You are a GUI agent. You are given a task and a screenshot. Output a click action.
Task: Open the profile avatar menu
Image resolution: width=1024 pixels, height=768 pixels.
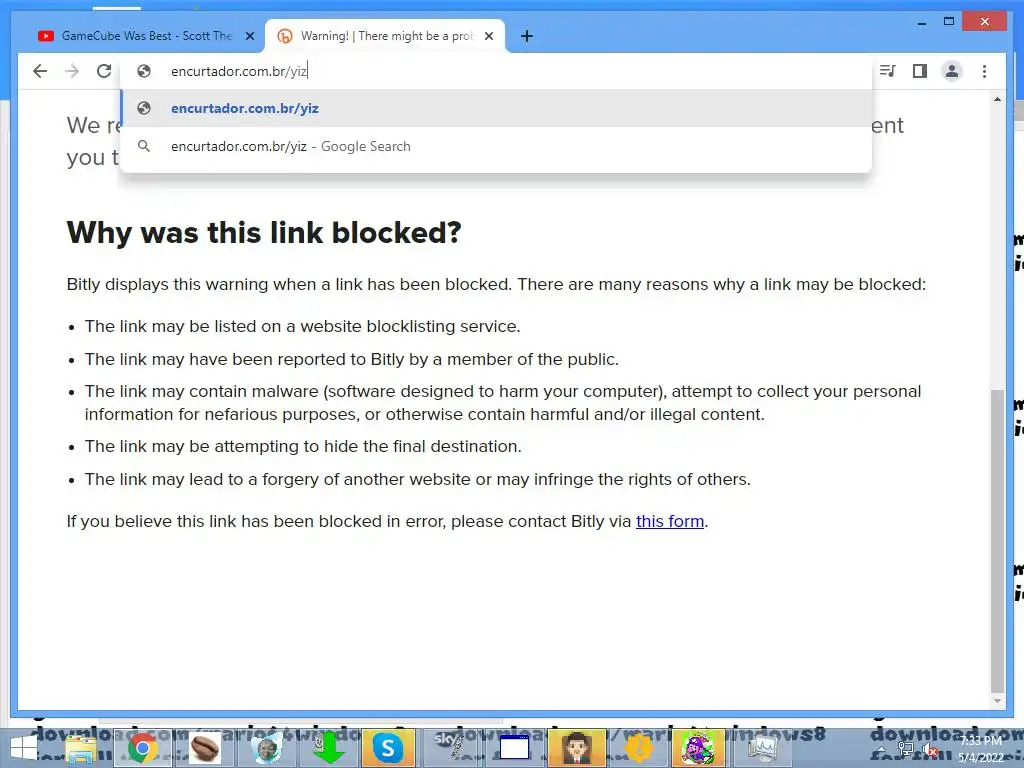click(x=952, y=71)
